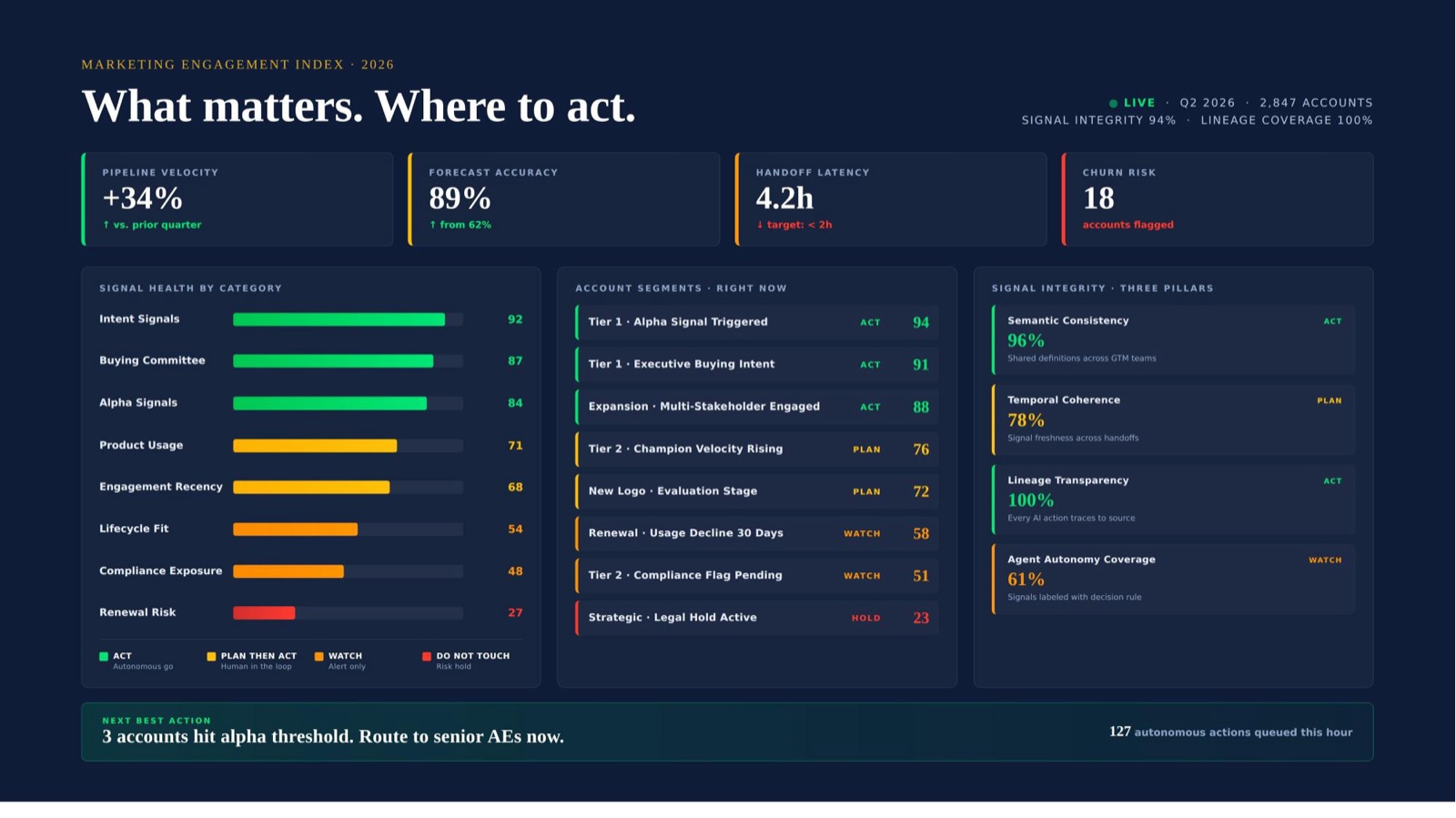Open the Handoff Latency 4.2h card
This screenshot has width=1456, height=818.
pyautogui.click(x=891, y=199)
